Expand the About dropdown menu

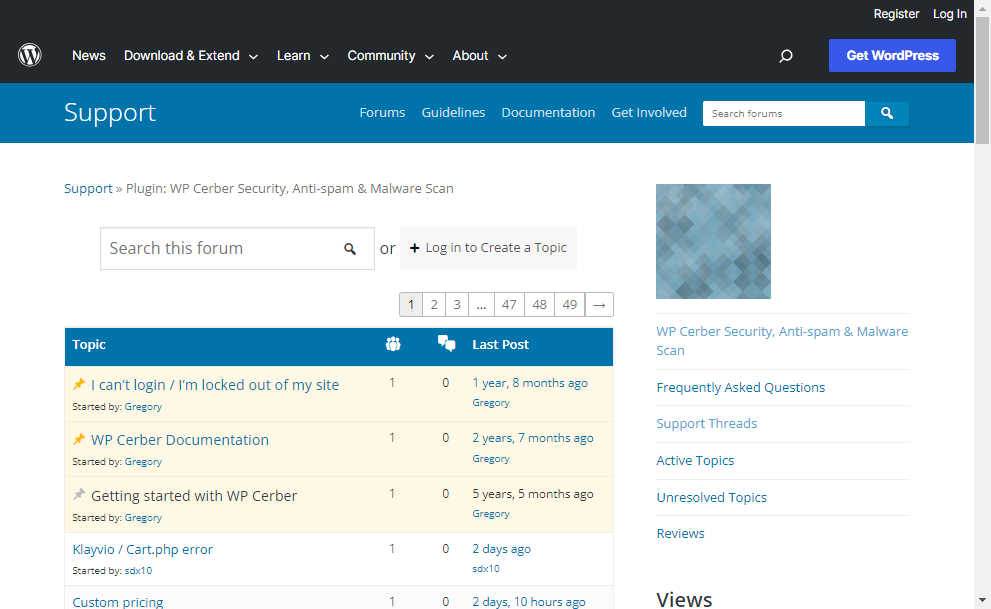click(480, 56)
